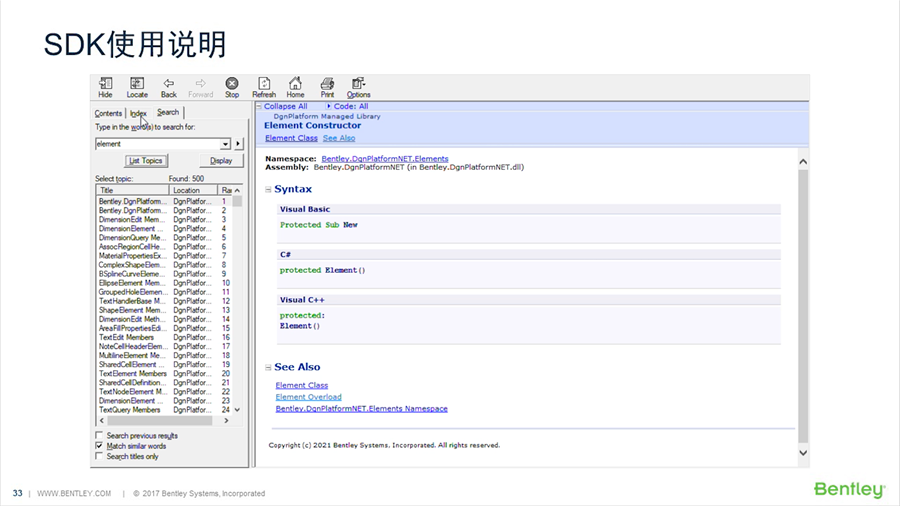Open Bentley.DgnPlatformNET.Elements Namespace link
This screenshot has height=506, width=900.
[x=362, y=408]
